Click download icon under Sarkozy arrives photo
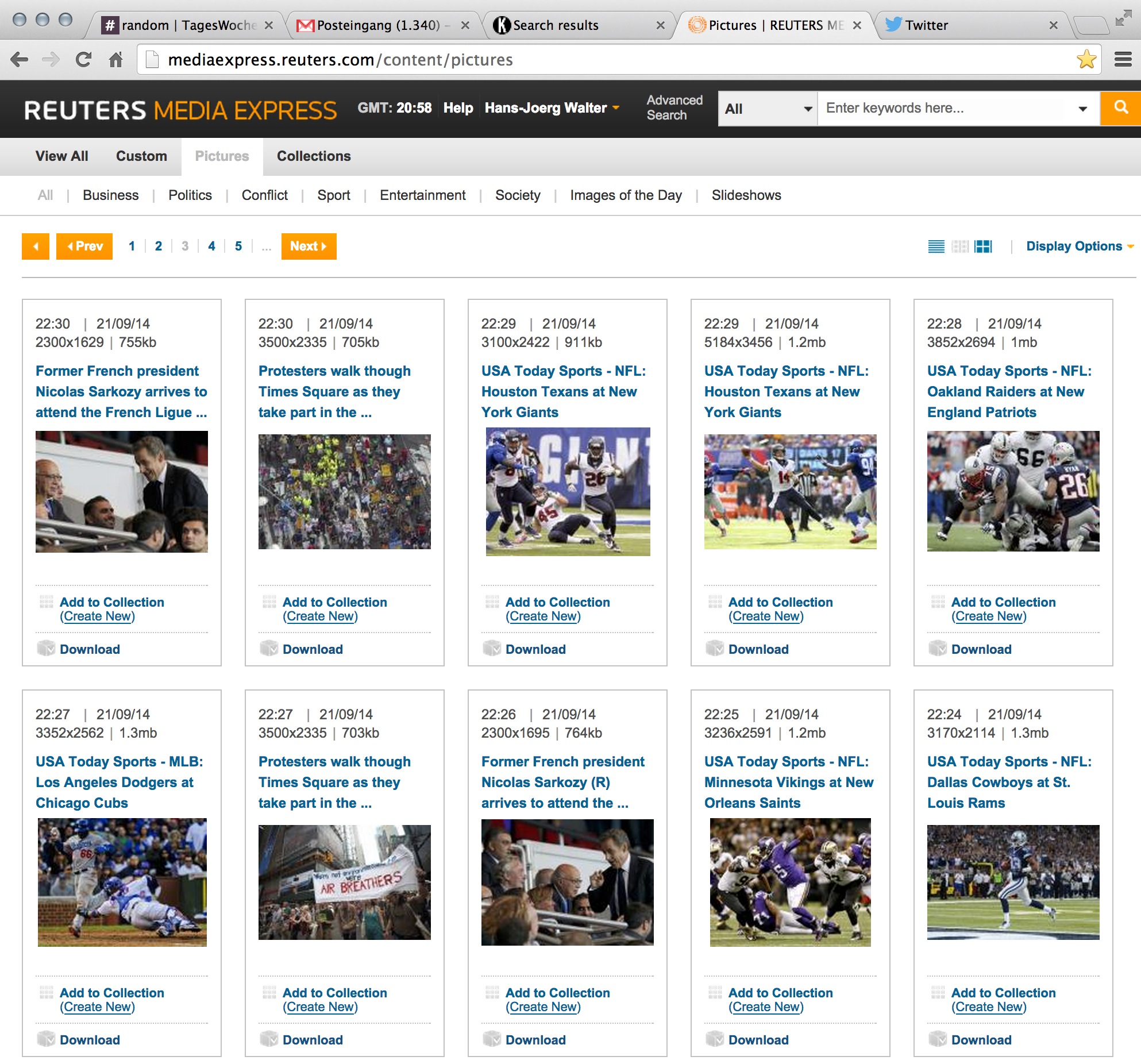This screenshot has height=1064, width=1141. tap(46, 649)
